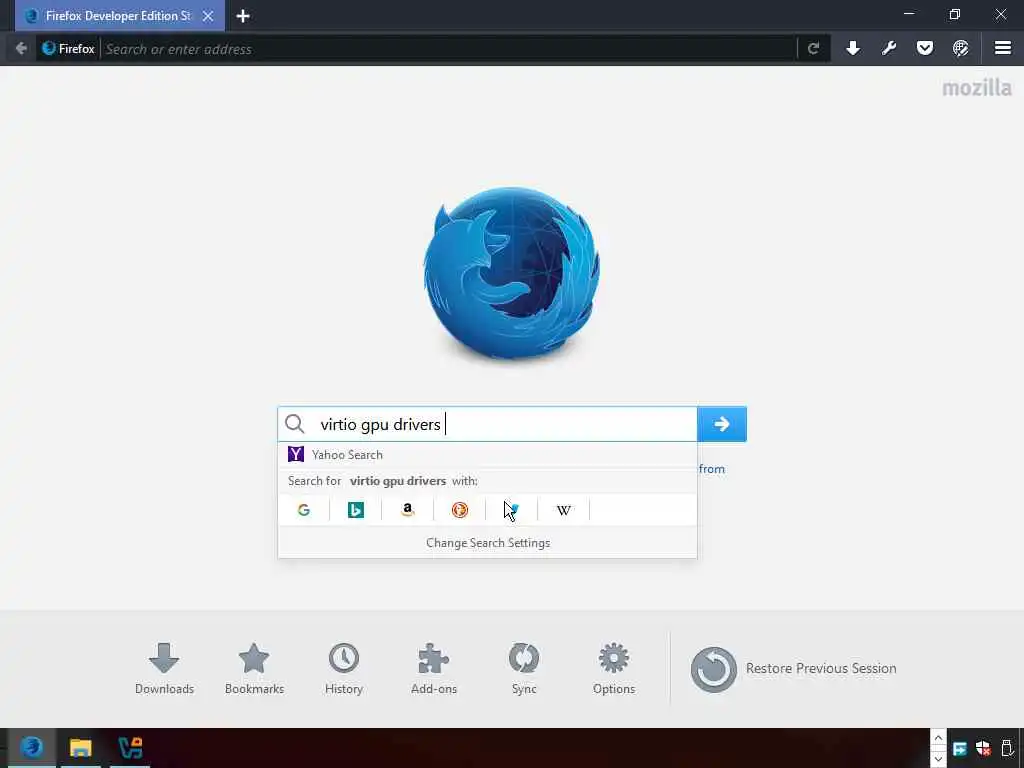
Task: Open the Bookmarks shortcut
Action: [254, 669]
